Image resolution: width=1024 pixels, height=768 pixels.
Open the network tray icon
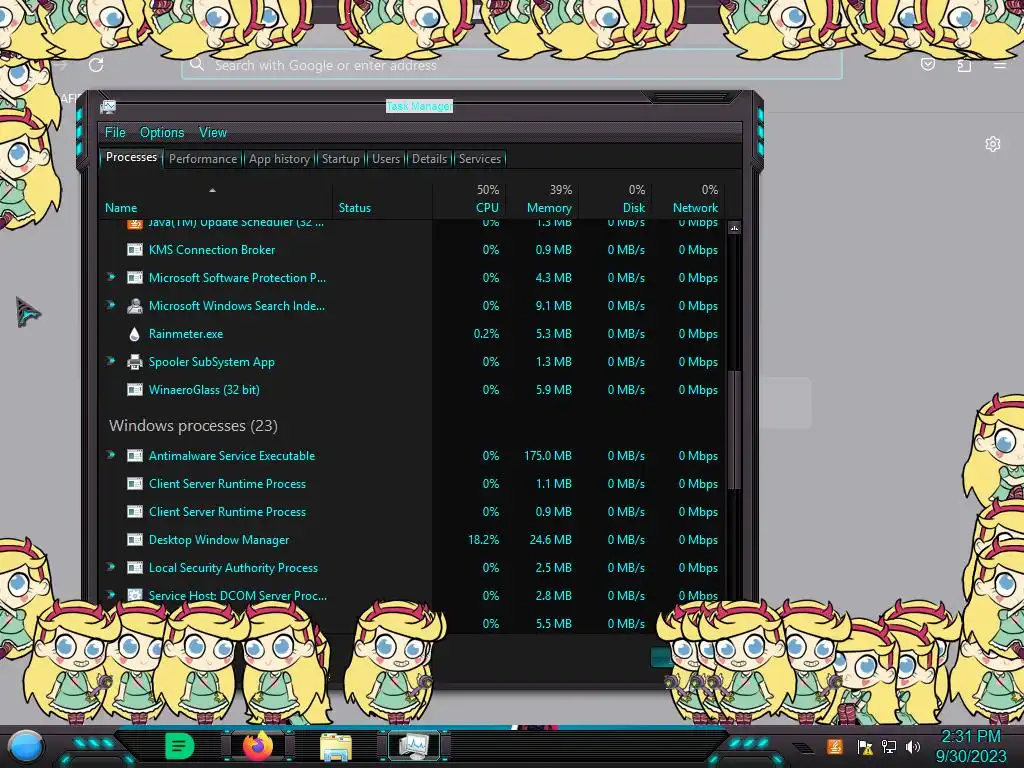(x=889, y=746)
